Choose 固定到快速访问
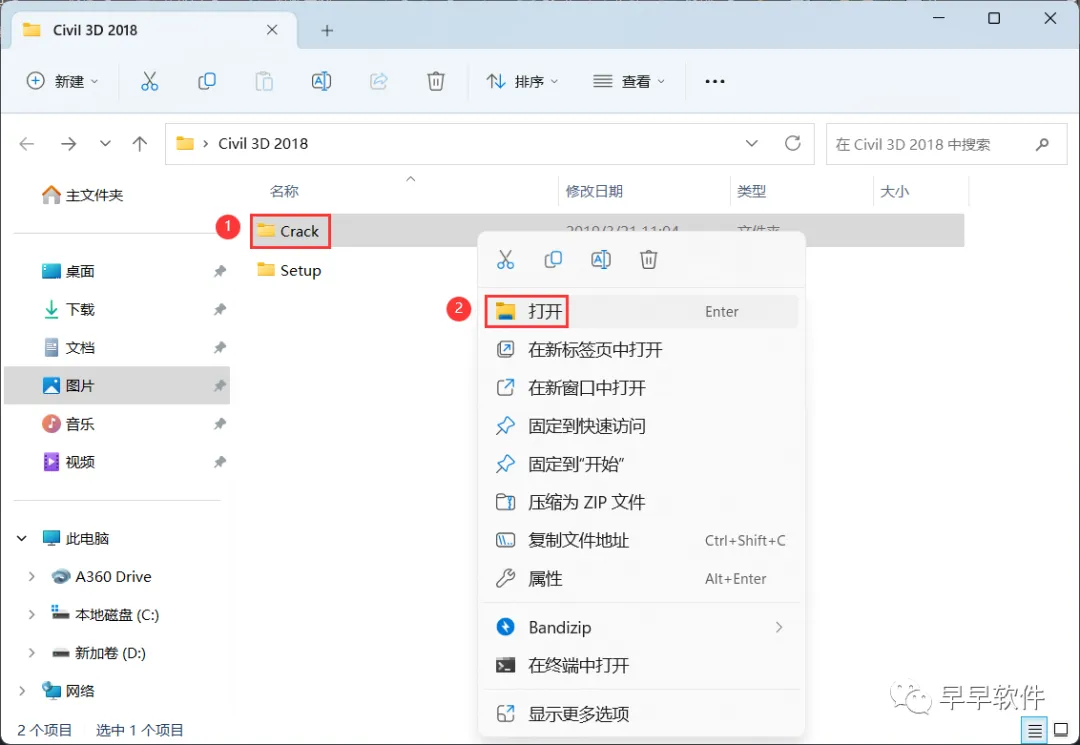 pyautogui.click(x=641, y=426)
